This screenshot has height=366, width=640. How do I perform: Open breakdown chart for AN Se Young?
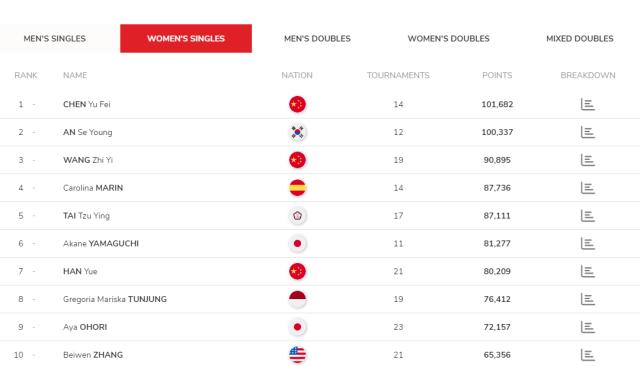pos(587,132)
